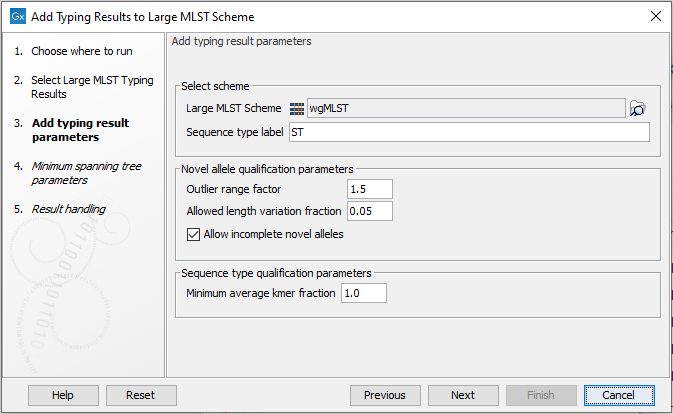Click Minimum average kmer fraction field
The width and height of the screenshot is (673, 414).
click(x=363, y=293)
